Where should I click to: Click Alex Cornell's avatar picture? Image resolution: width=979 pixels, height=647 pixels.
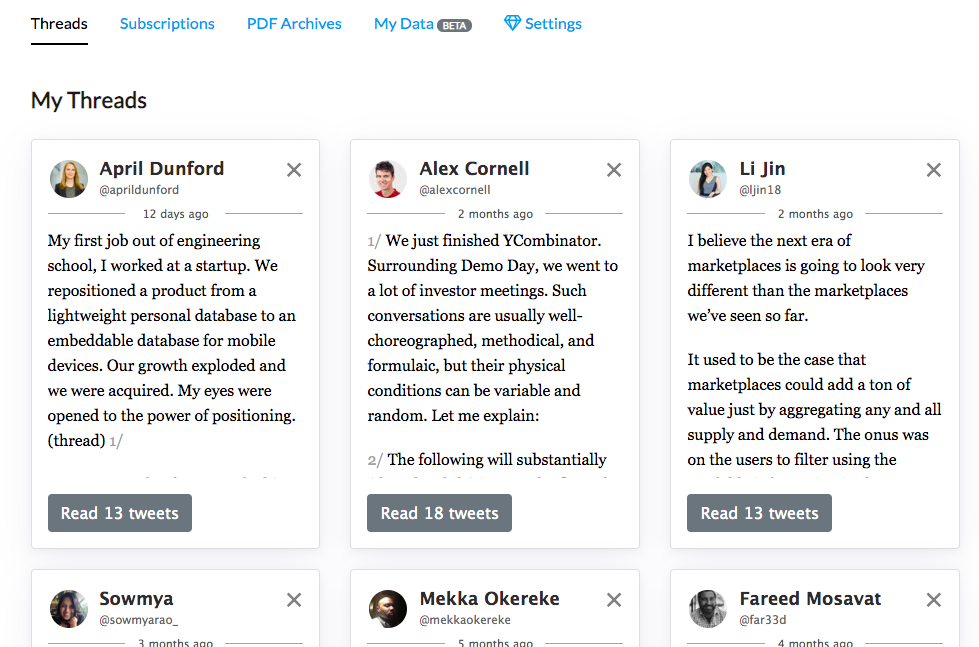tap(388, 180)
